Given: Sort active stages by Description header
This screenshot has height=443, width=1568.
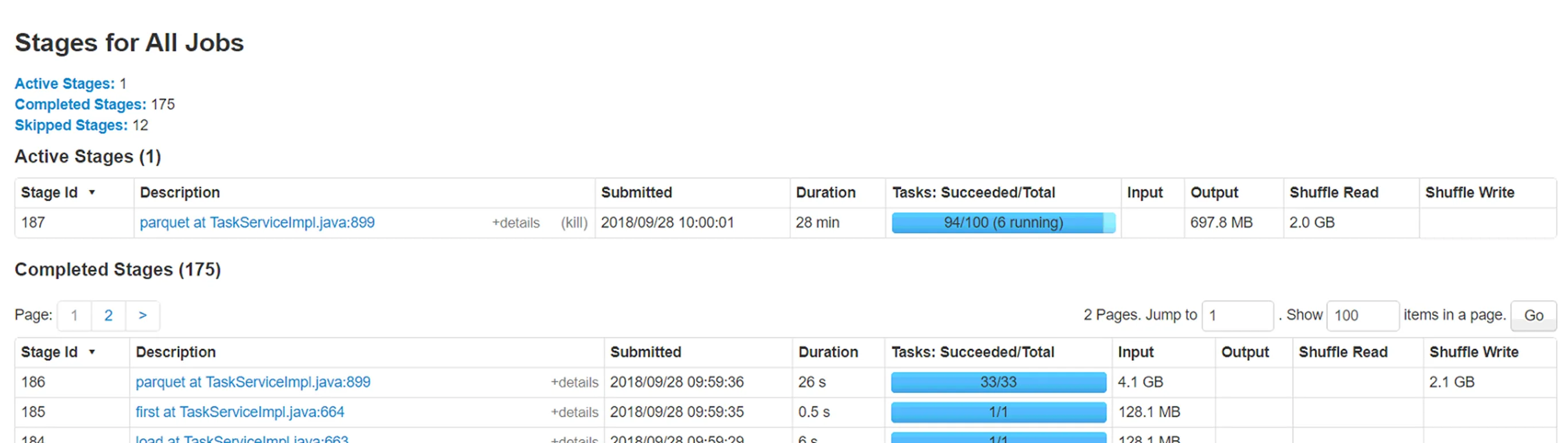Looking at the screenshot, I should pos(180,192).
